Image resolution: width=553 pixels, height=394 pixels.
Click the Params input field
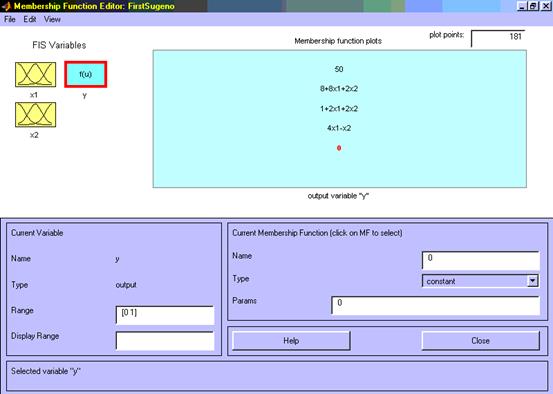point(435,305)
